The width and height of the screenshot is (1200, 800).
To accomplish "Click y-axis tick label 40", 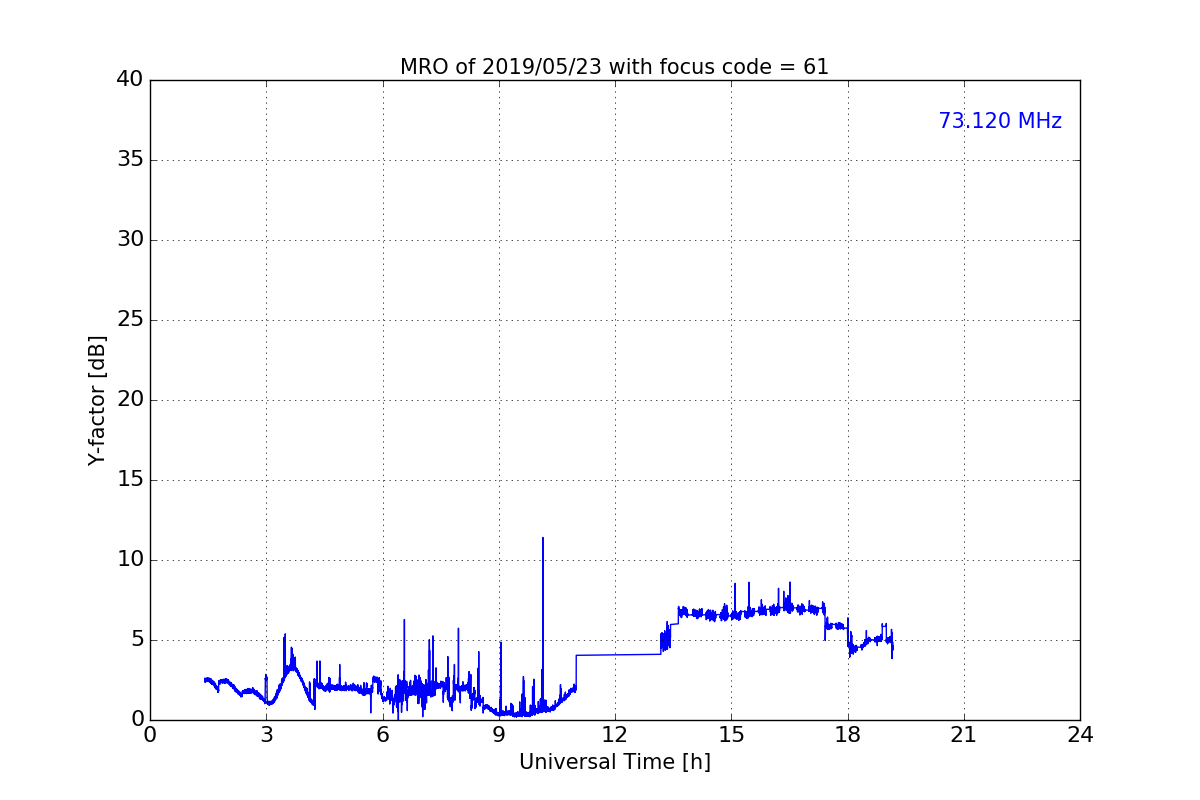I will tap(129, 80).
